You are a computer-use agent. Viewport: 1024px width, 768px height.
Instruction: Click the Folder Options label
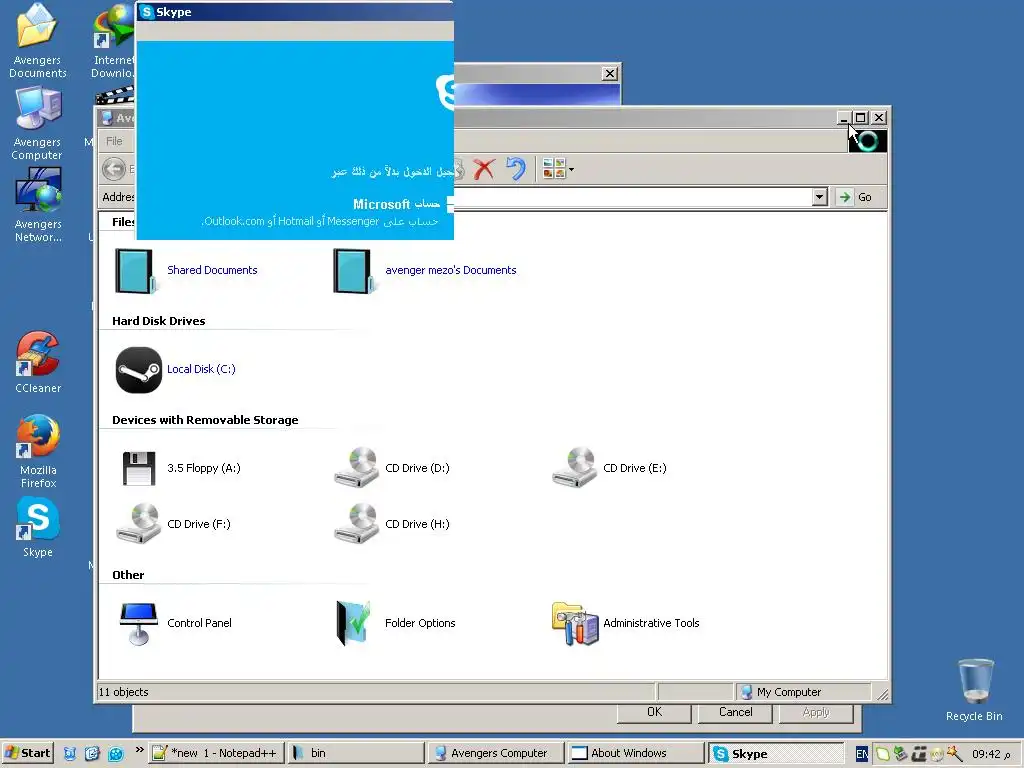420,623
